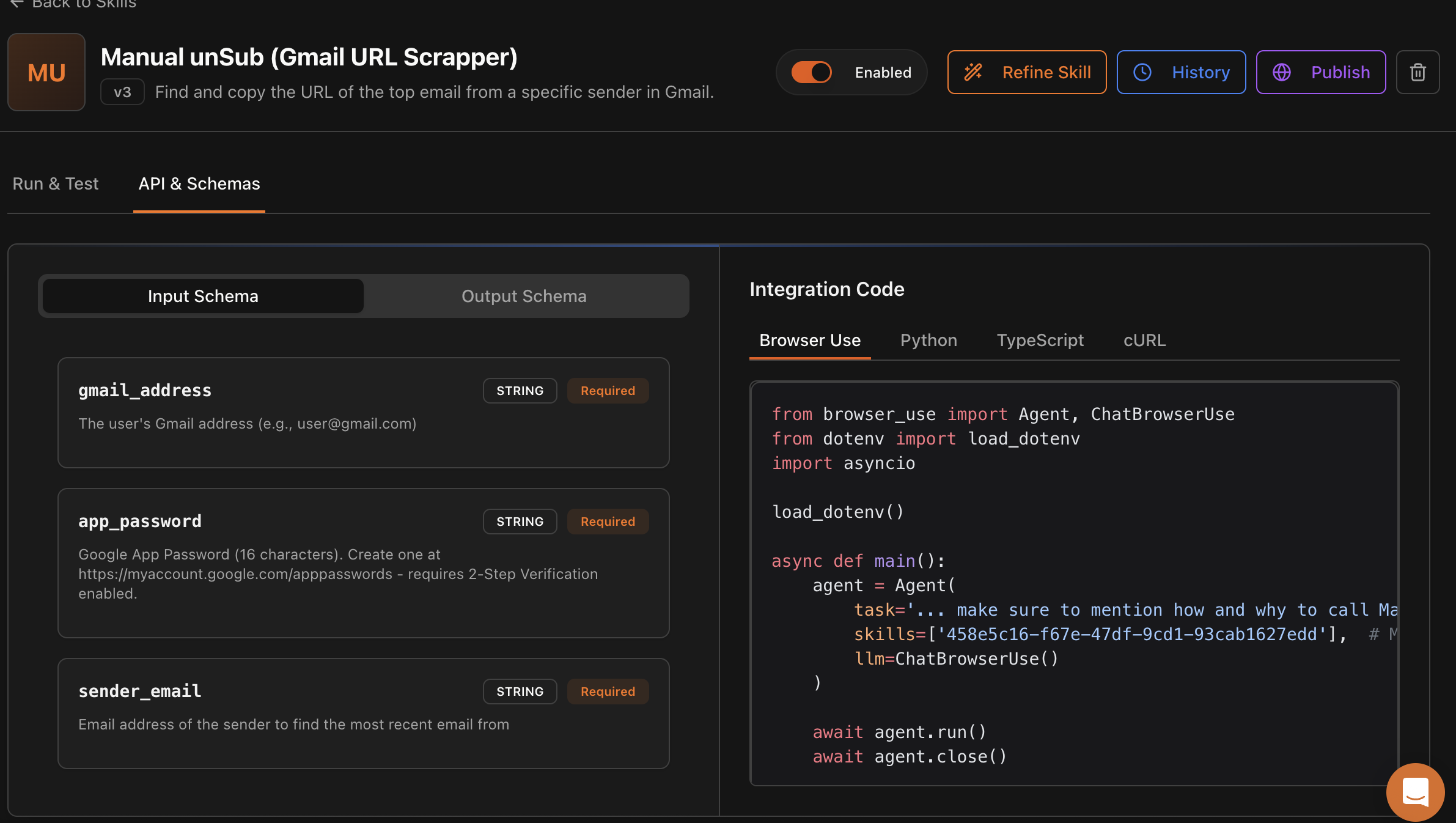
Task: Click the back arrow to Skills
Action: pos(17,4)
